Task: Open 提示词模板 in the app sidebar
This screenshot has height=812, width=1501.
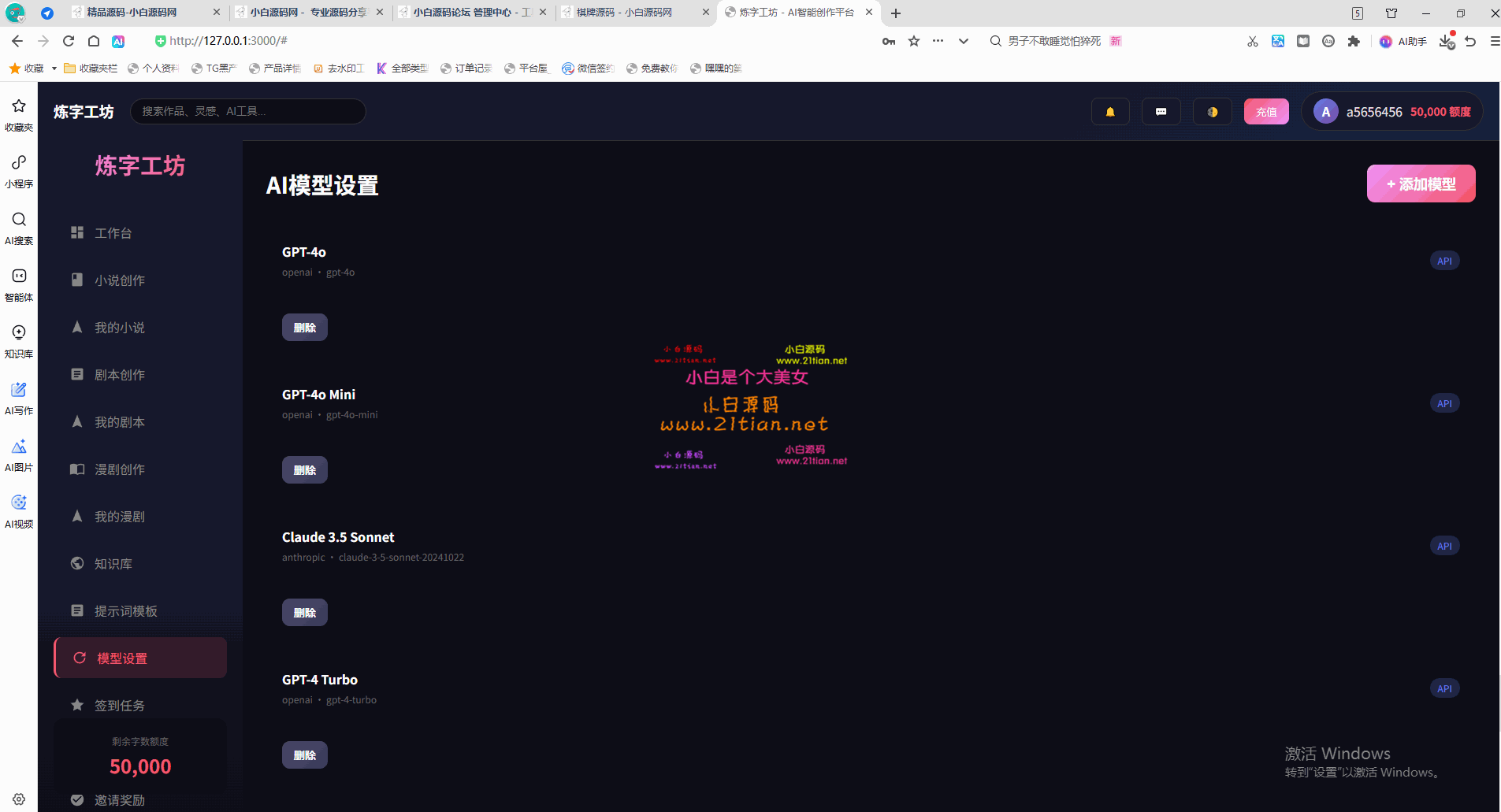Action: (140, 611)
